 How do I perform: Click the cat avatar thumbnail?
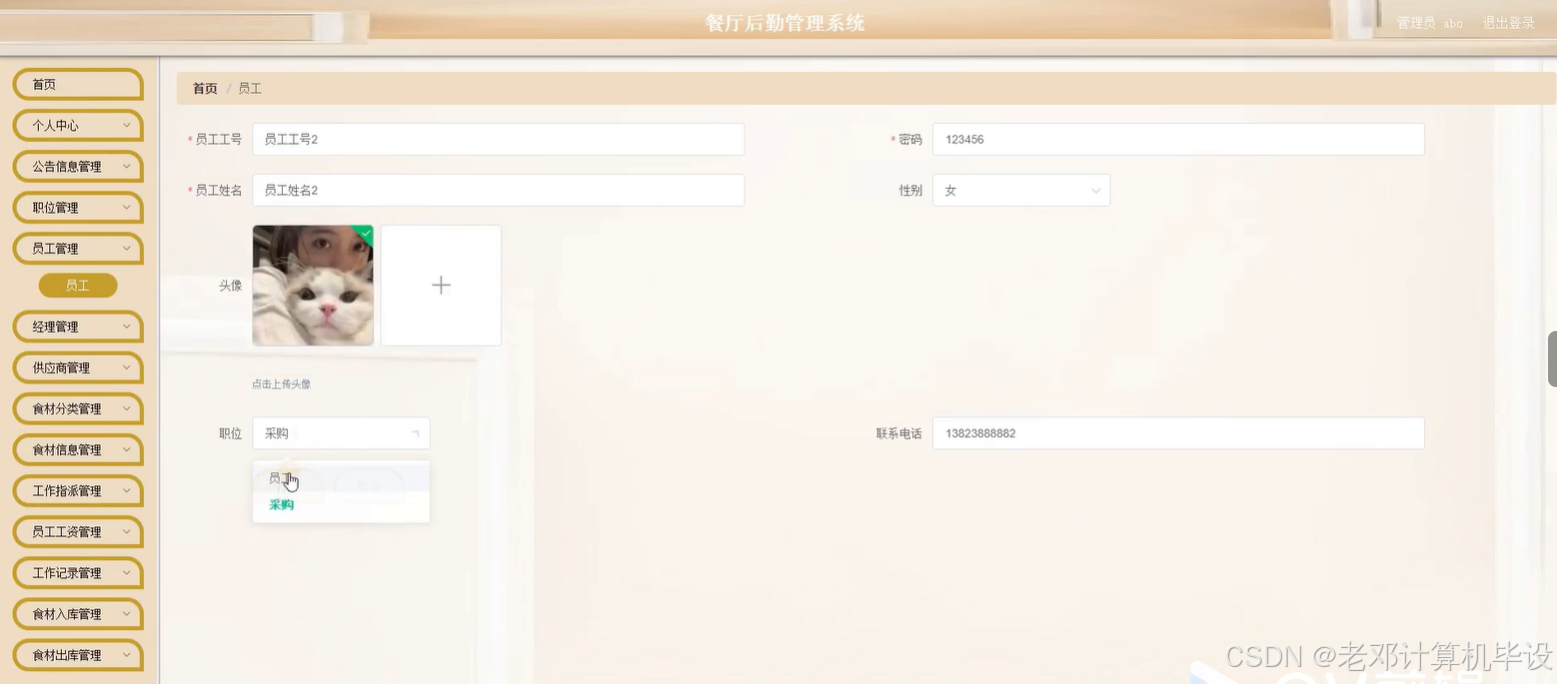(x=312, y=285)
